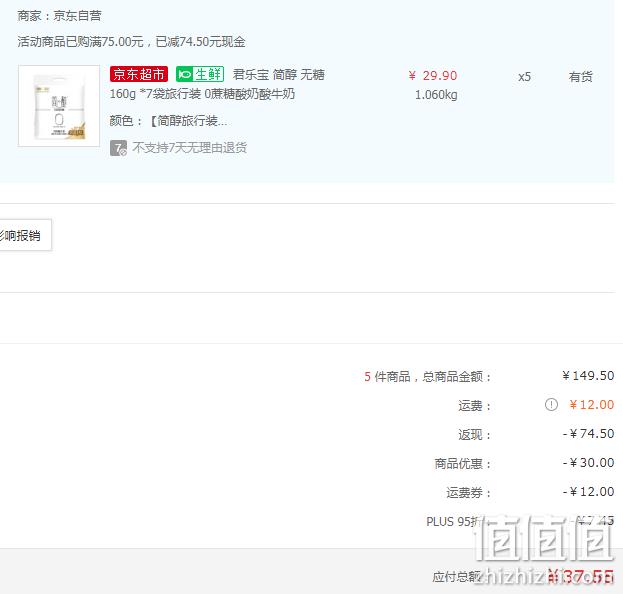Screen dimensions: 623x594
Task: Click 160g *7袋旅行装 description line
Action: (202, 94)
